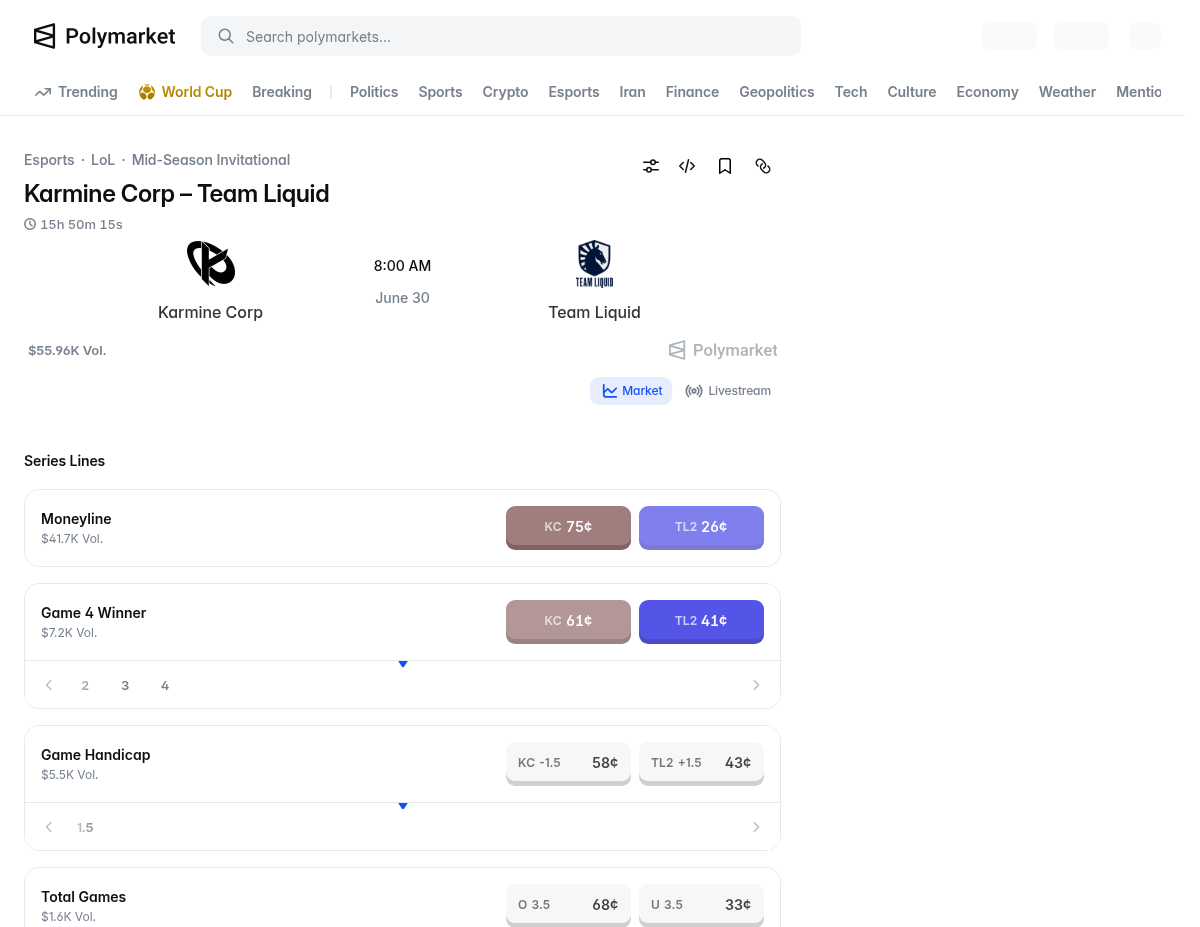Open the Sports category
The width and height of the screenshot is (1200, 927).
(x=440, y=92)
